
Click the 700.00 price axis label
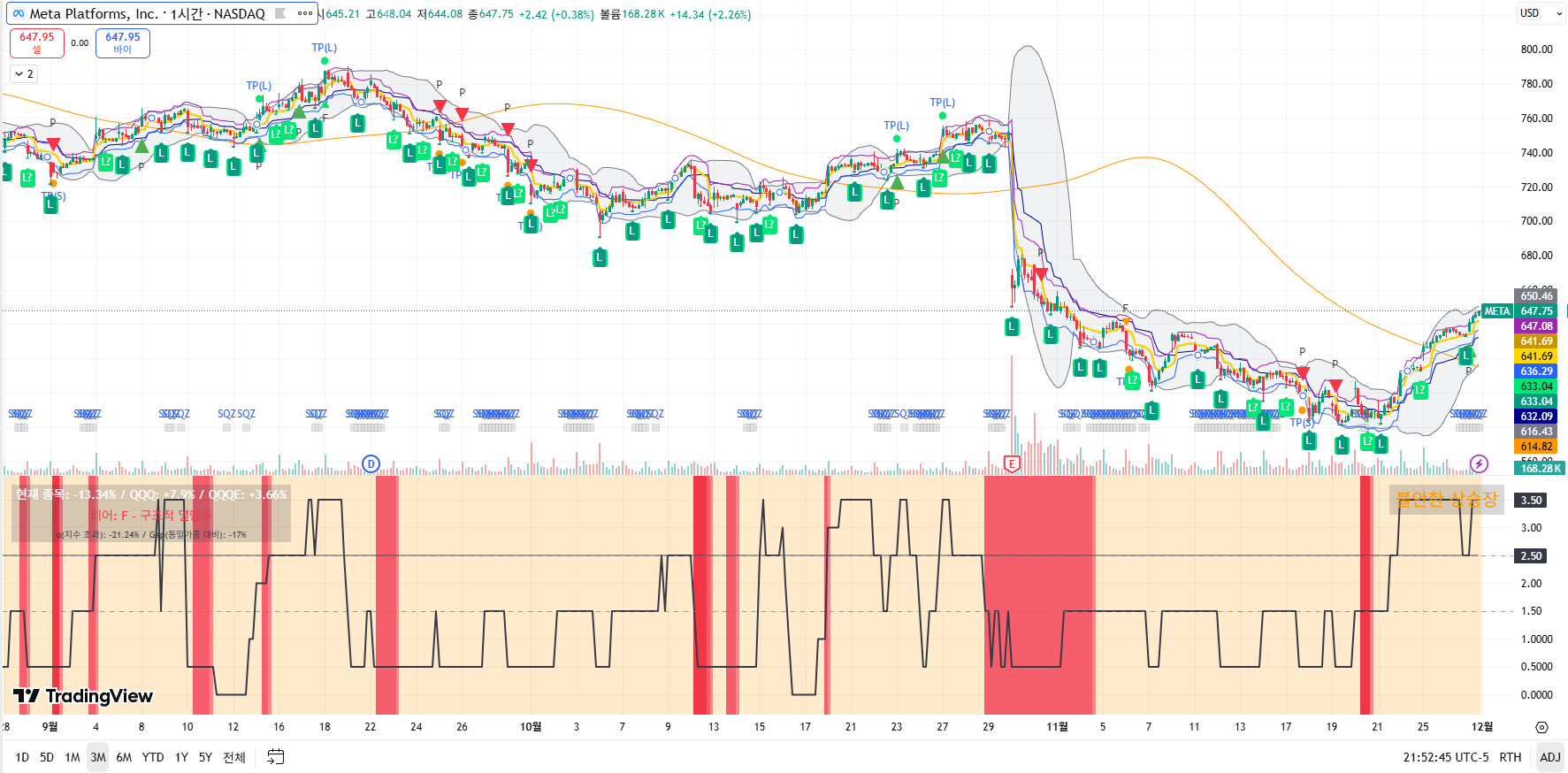pos(1536,221)
